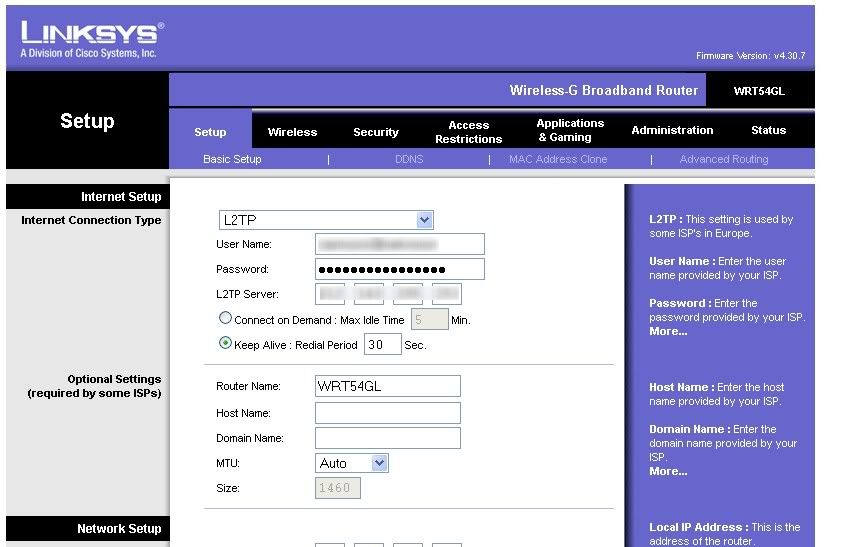
Task: Click the Domain Name field
Action: tap(388, 438)
